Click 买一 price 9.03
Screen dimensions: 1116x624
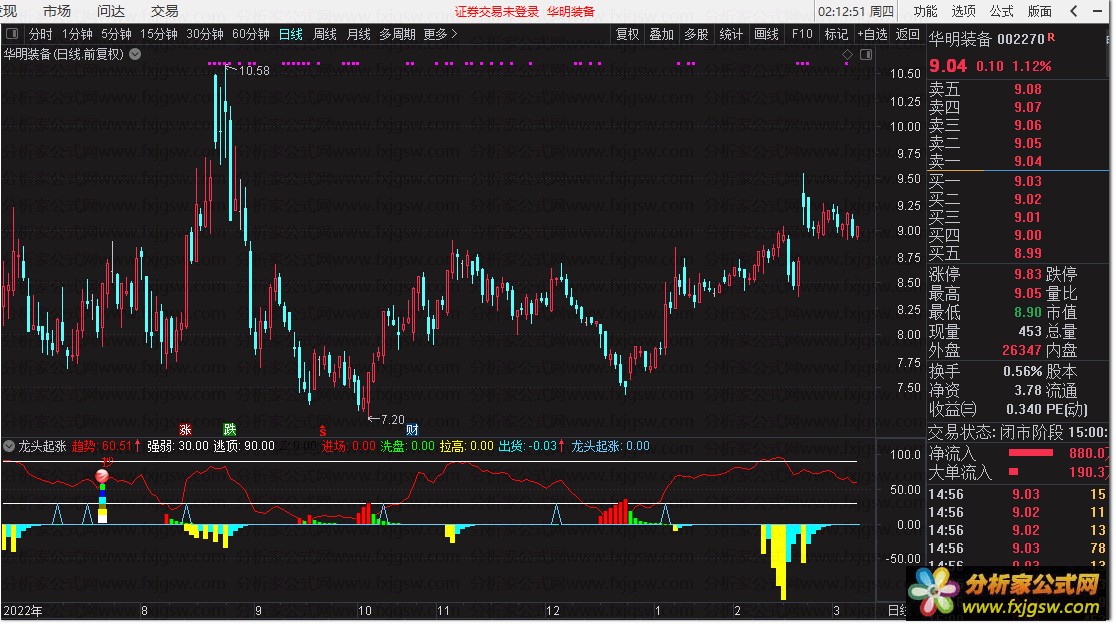tap(1028, 181)
